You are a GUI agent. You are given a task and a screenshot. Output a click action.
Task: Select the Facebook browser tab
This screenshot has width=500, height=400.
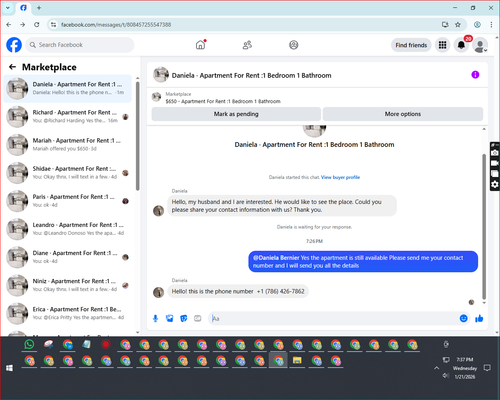click(x=23, y=8)
